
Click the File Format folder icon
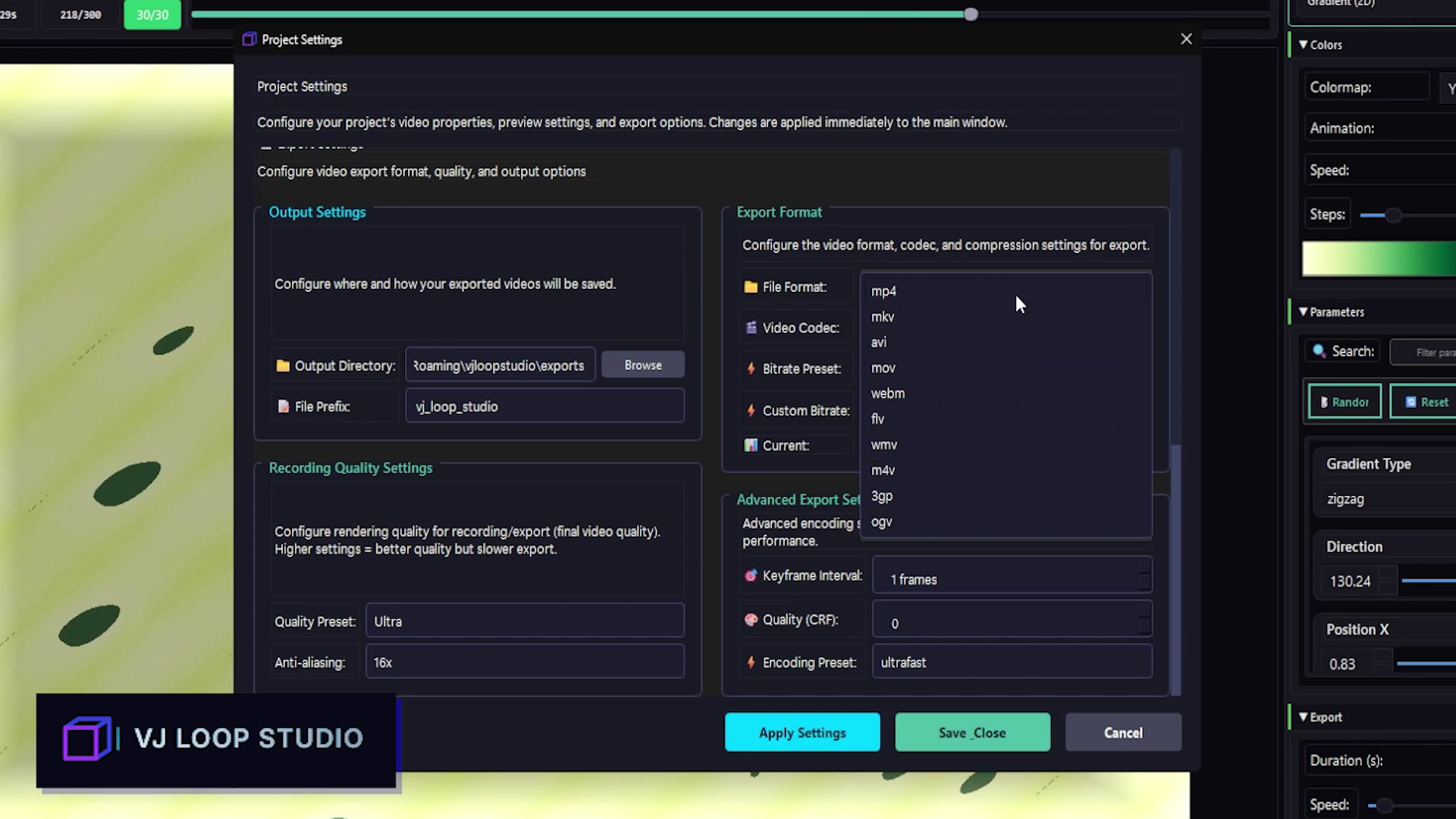point(751,287)
